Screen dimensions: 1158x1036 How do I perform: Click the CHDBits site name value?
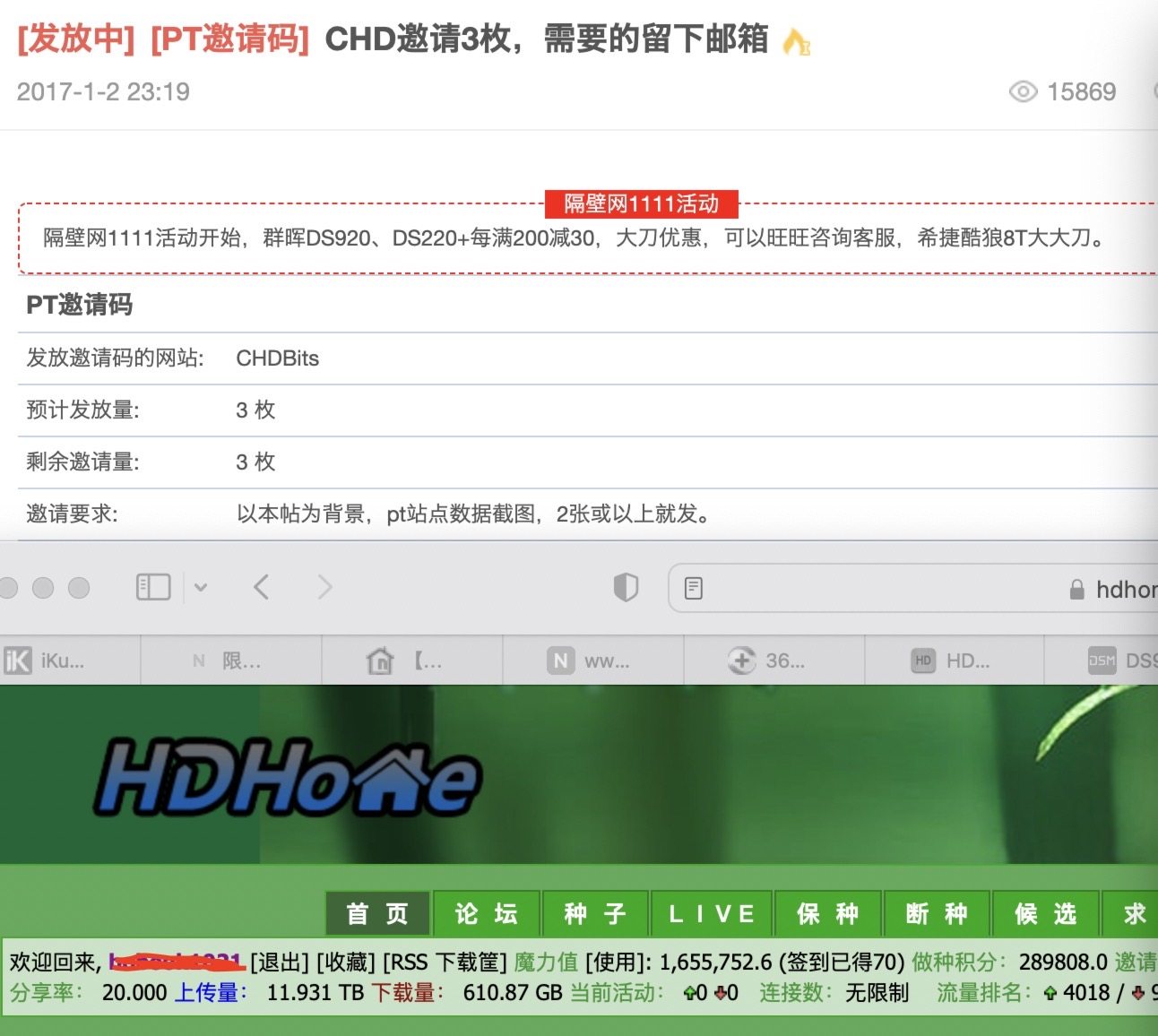[278, 358]
